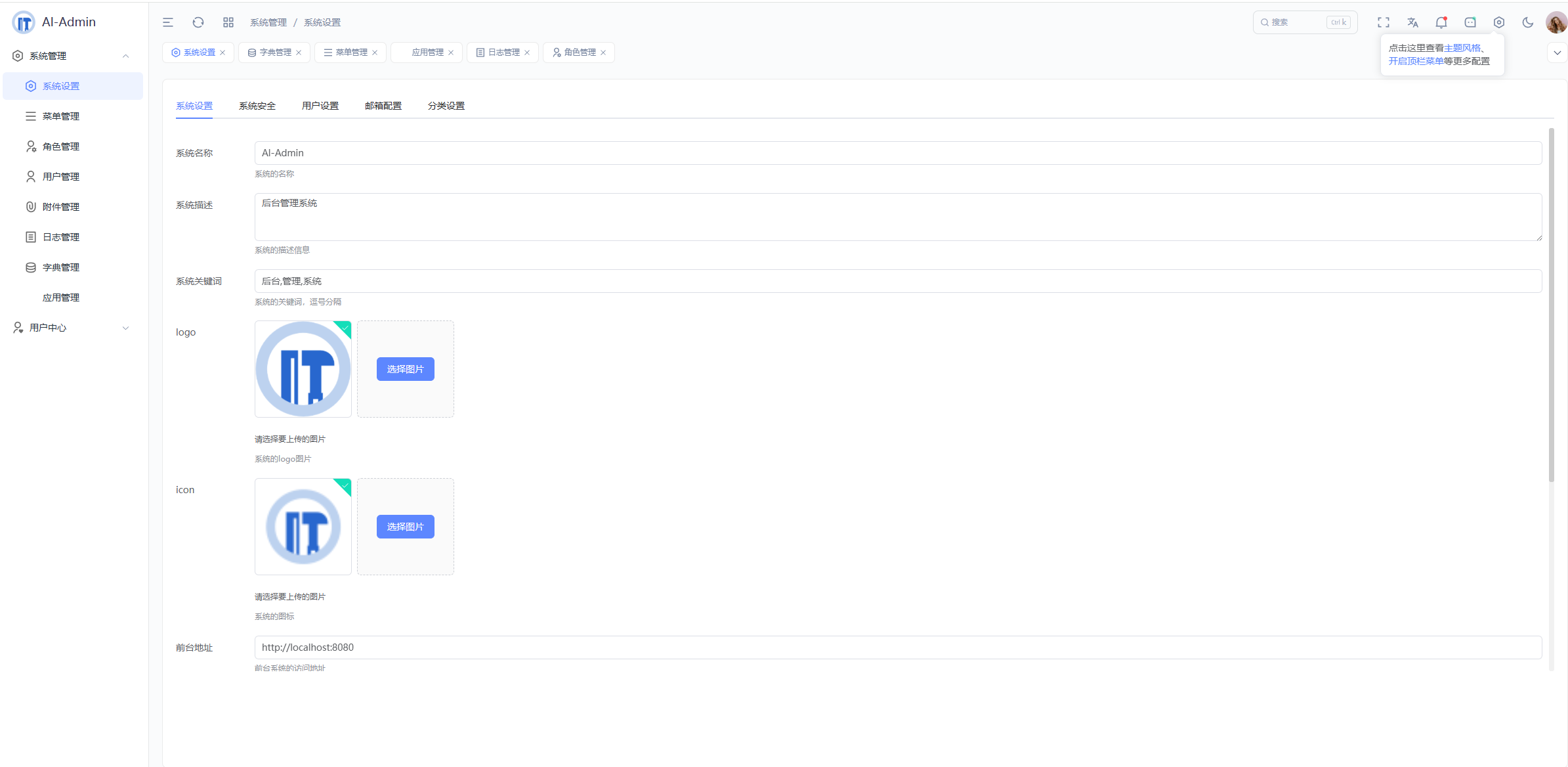Focus the 系统描述 text area
Image resolution: width=1568 pixels, height=767 pixels.
(898, 217)
